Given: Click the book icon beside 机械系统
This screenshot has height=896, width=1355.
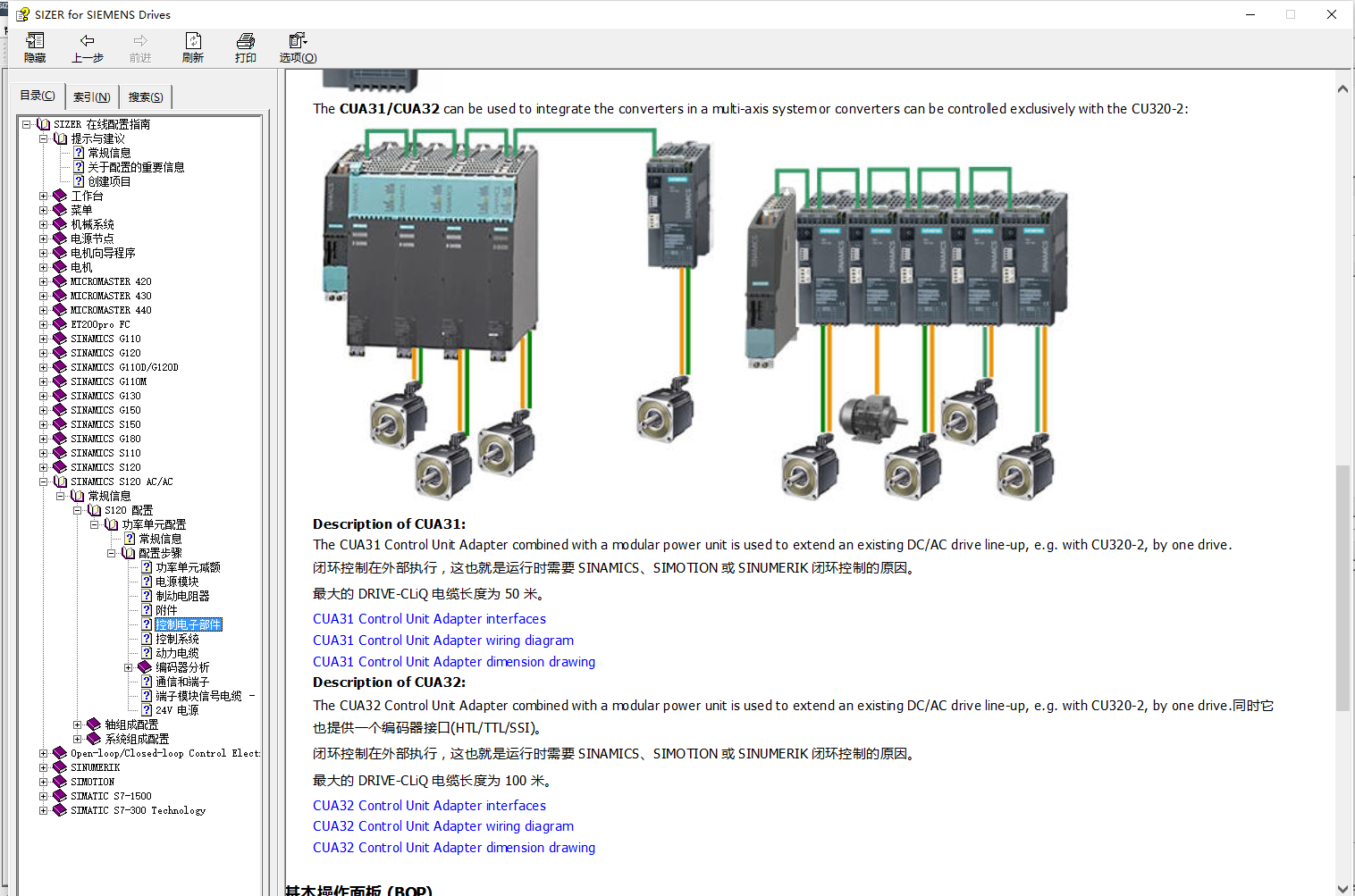Looking at the screenshot, I should pyautogui.click(x=60, y=224).
